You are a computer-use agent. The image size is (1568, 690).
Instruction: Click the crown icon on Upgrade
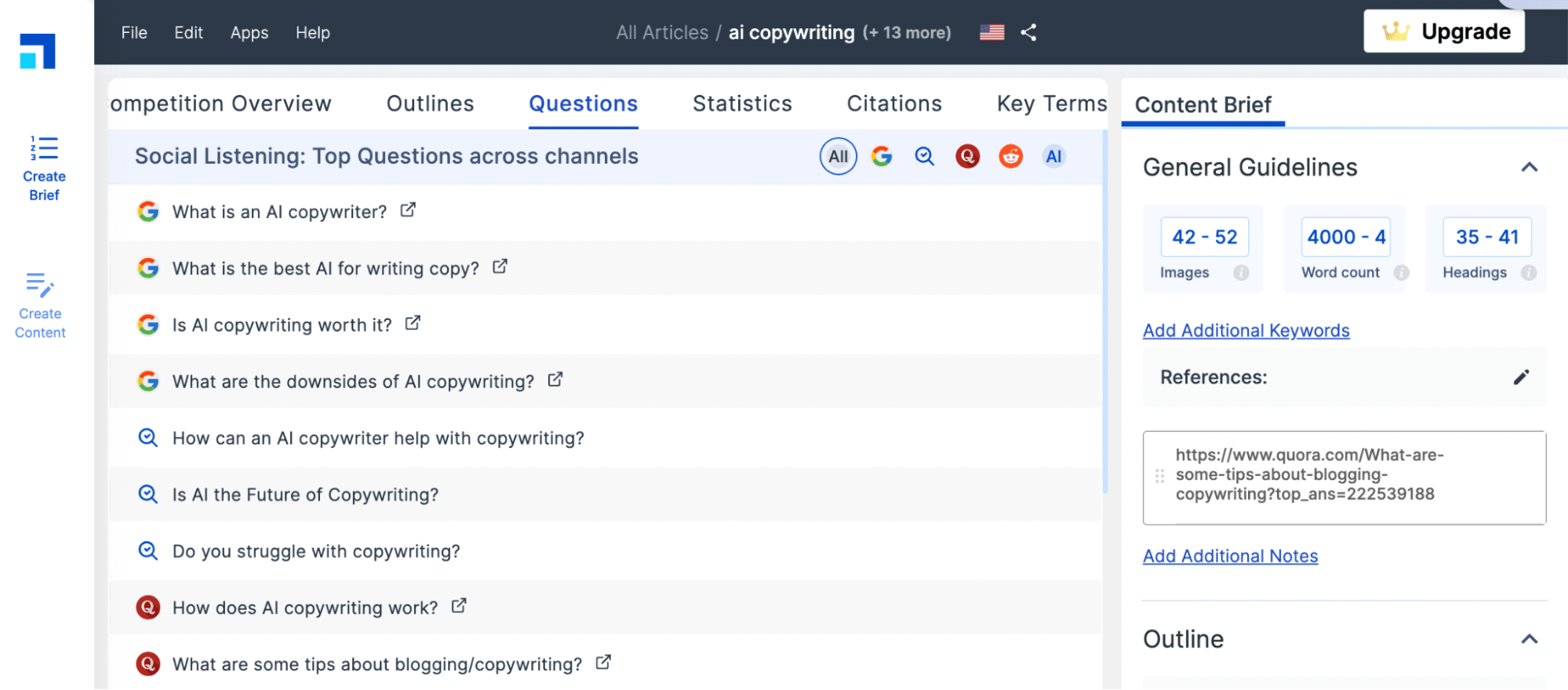1396,31
